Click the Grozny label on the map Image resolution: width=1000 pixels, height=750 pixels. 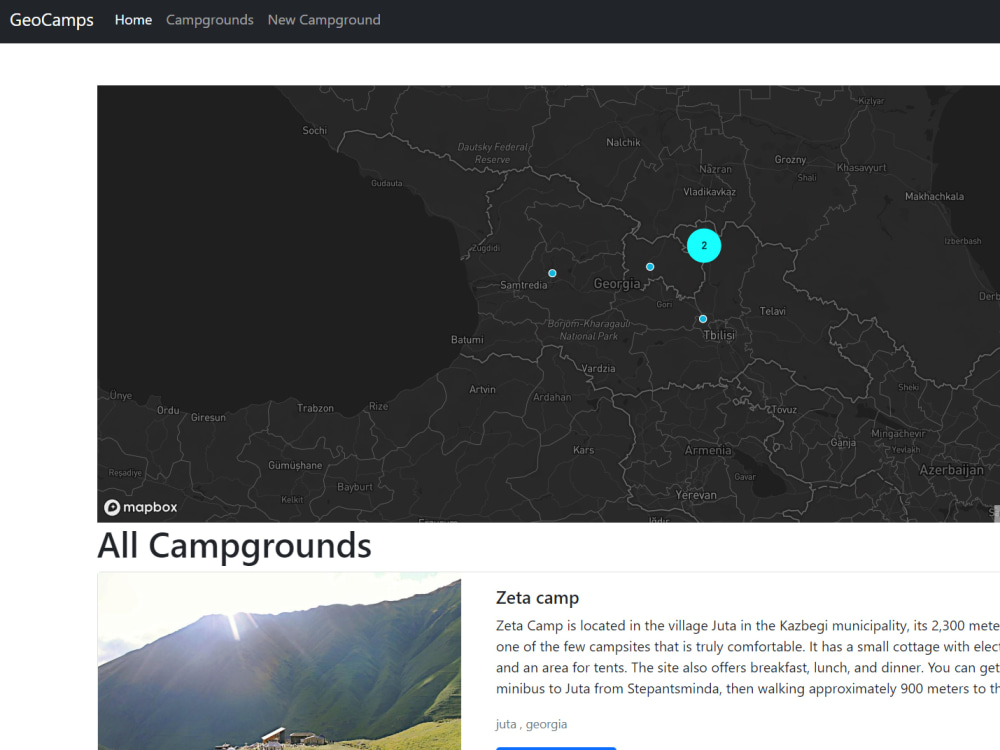coord(790,159)
